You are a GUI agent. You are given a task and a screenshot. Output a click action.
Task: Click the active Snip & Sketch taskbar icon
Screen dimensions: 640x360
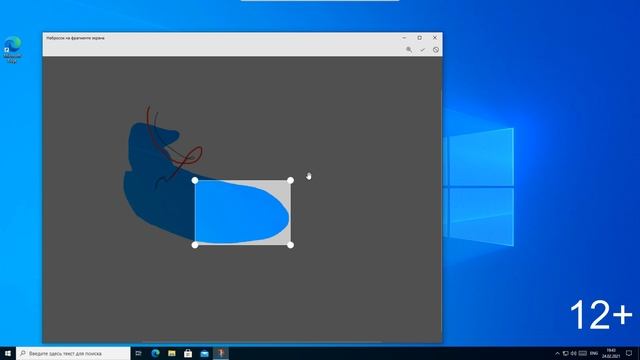pyautogui.click(x=221, y=353)
